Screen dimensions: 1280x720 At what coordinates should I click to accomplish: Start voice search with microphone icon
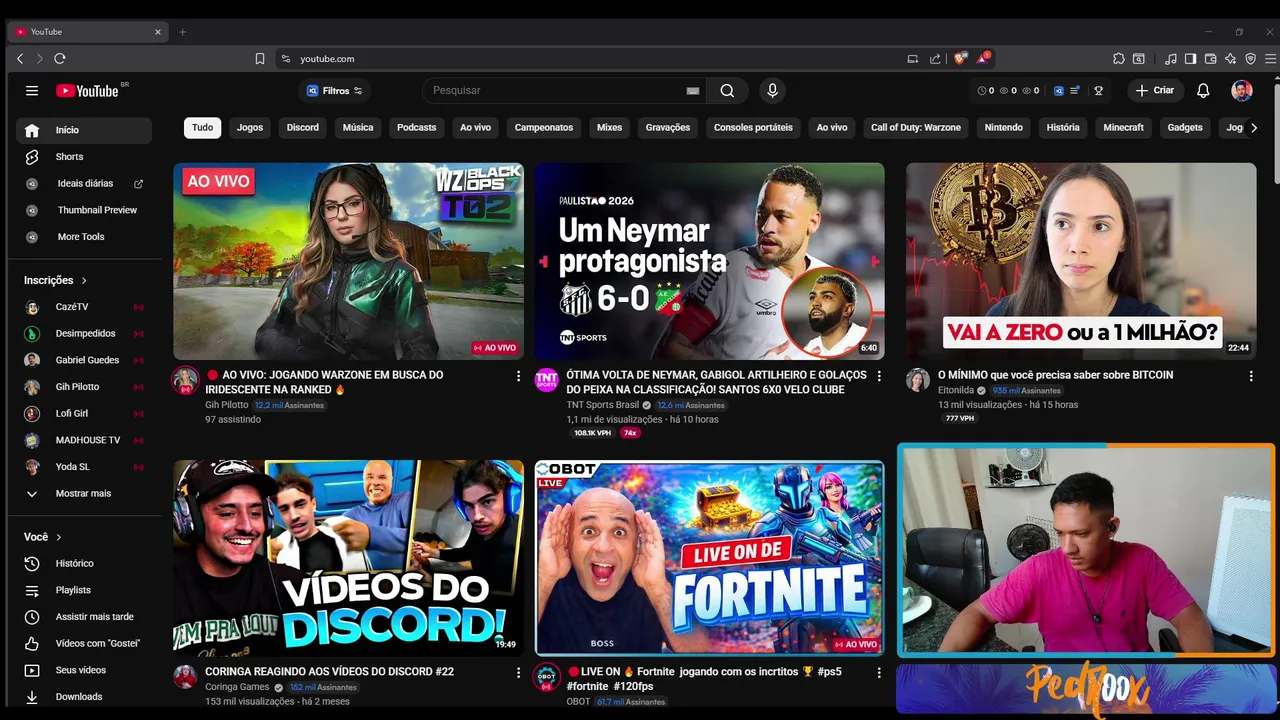click(x=772, y=91)
